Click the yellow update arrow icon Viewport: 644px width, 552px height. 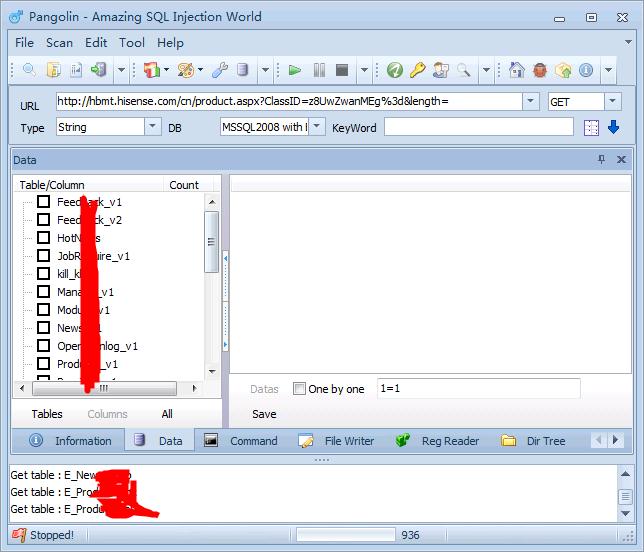(x=563, y=70)
